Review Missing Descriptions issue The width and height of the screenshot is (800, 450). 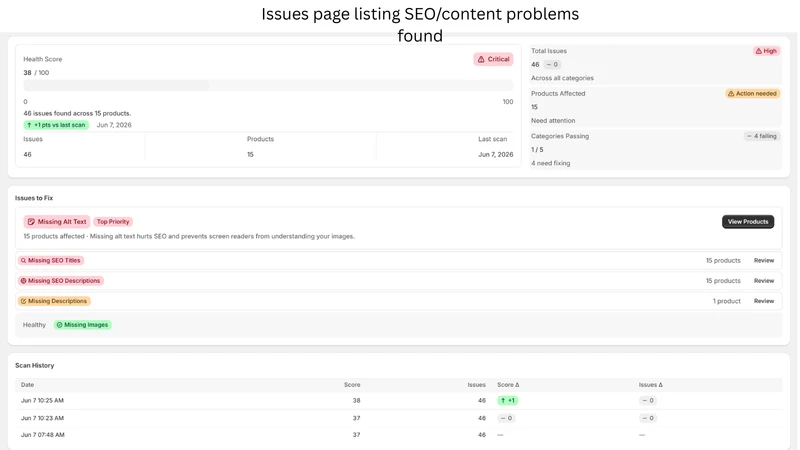point(764,301)
